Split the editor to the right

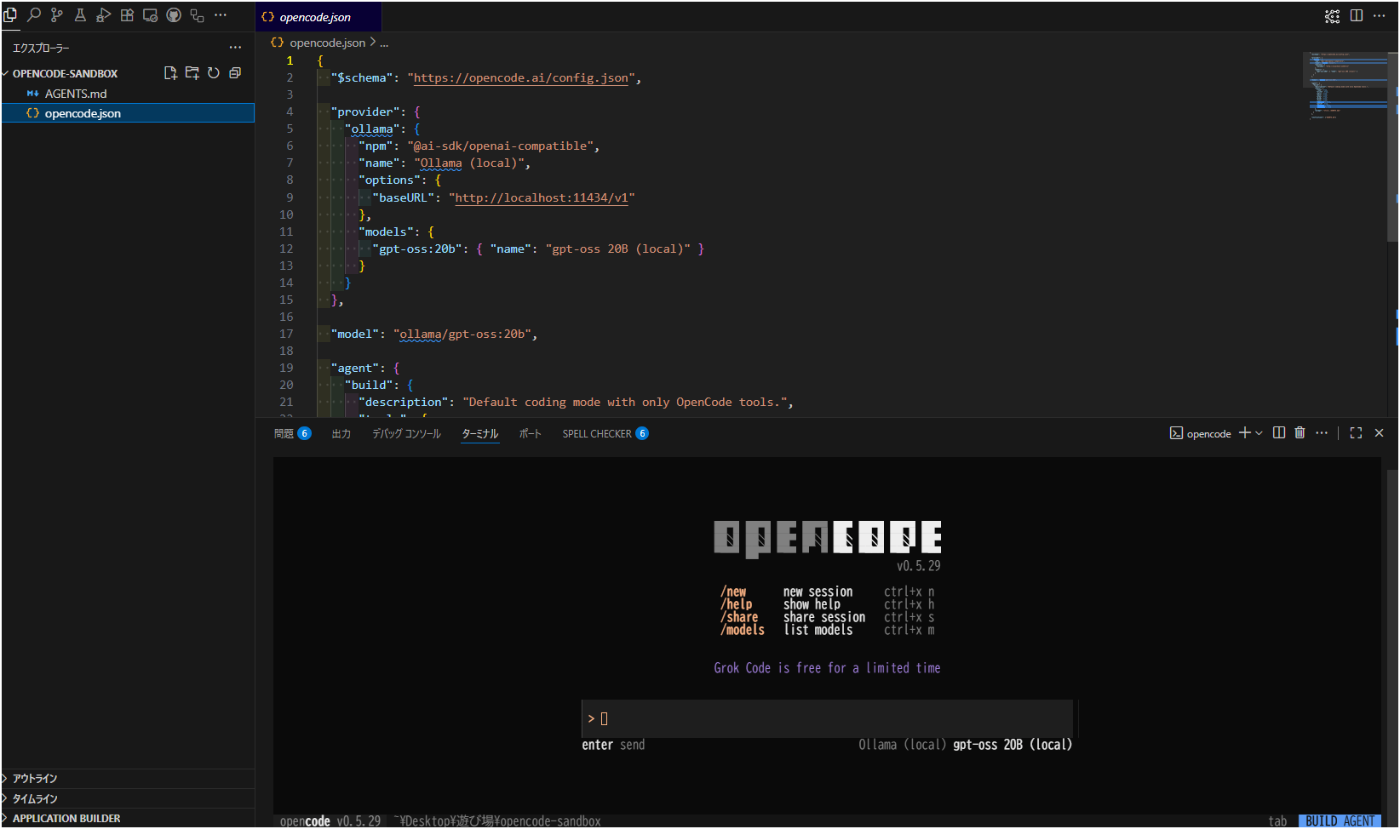(1356, 16)
